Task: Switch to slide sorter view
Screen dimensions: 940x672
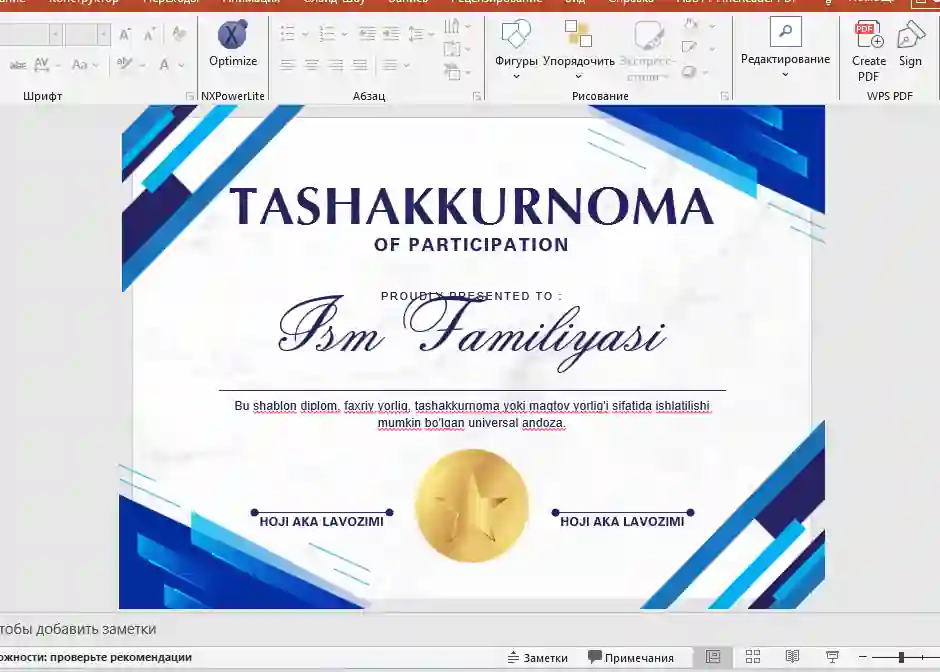Action: [753, 657]
